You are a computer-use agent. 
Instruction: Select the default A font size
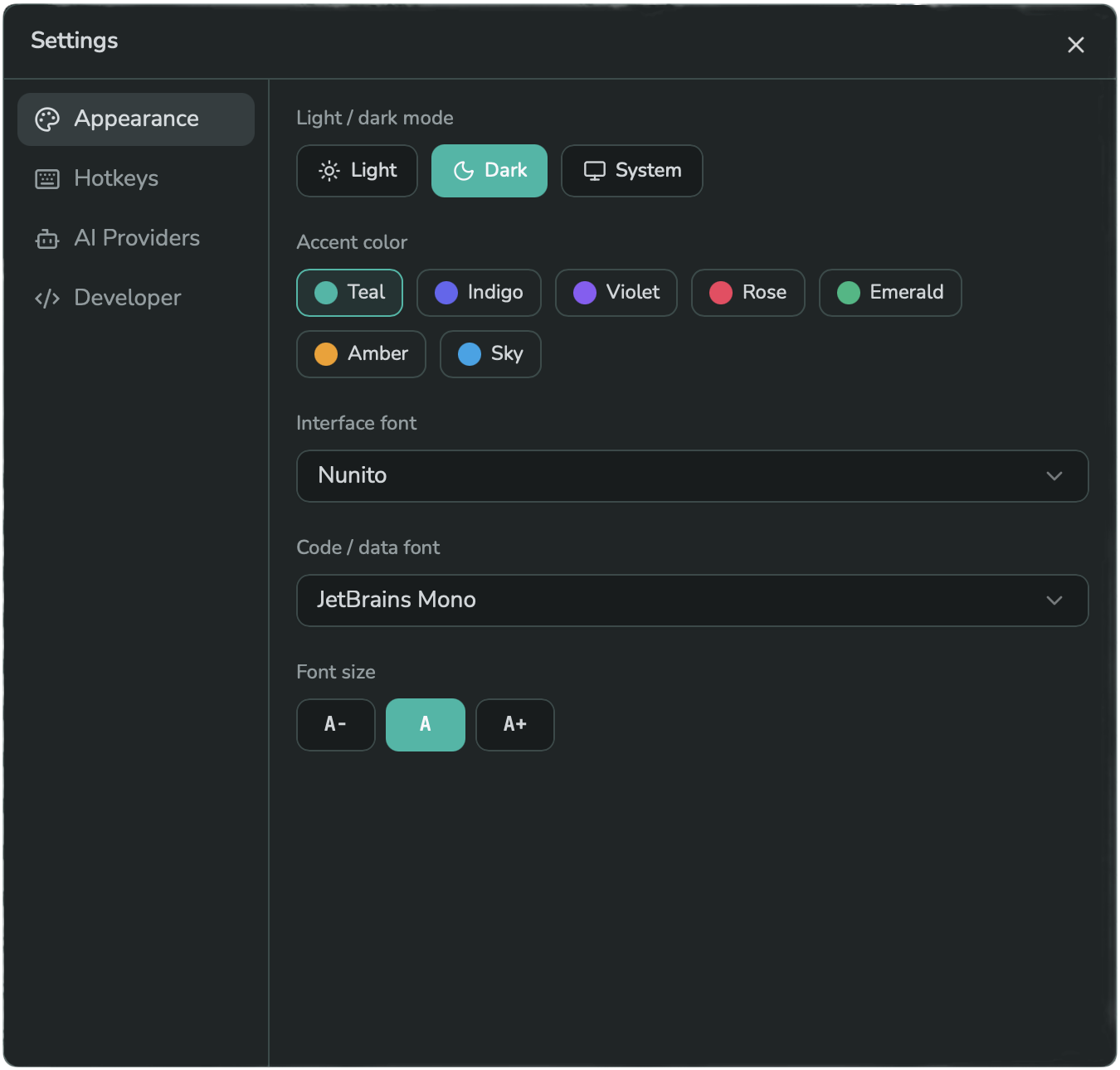pyautogui.click(x=426, y=725)
